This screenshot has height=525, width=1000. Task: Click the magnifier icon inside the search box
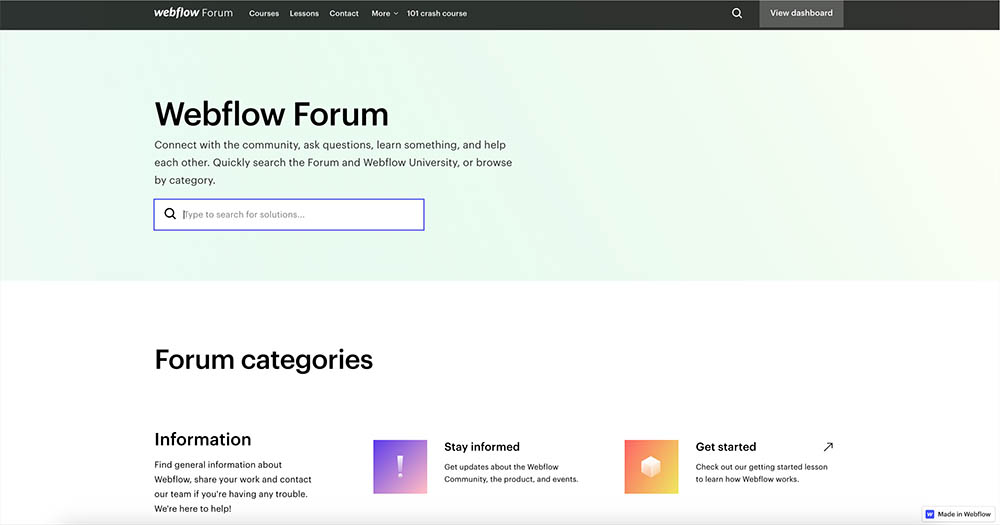[170, 214]
